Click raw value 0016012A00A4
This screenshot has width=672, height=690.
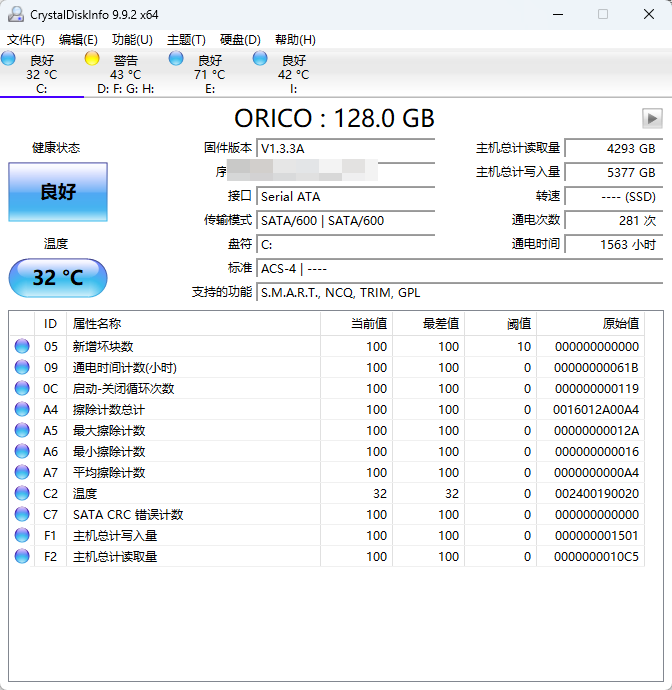(x=596, y=410)
